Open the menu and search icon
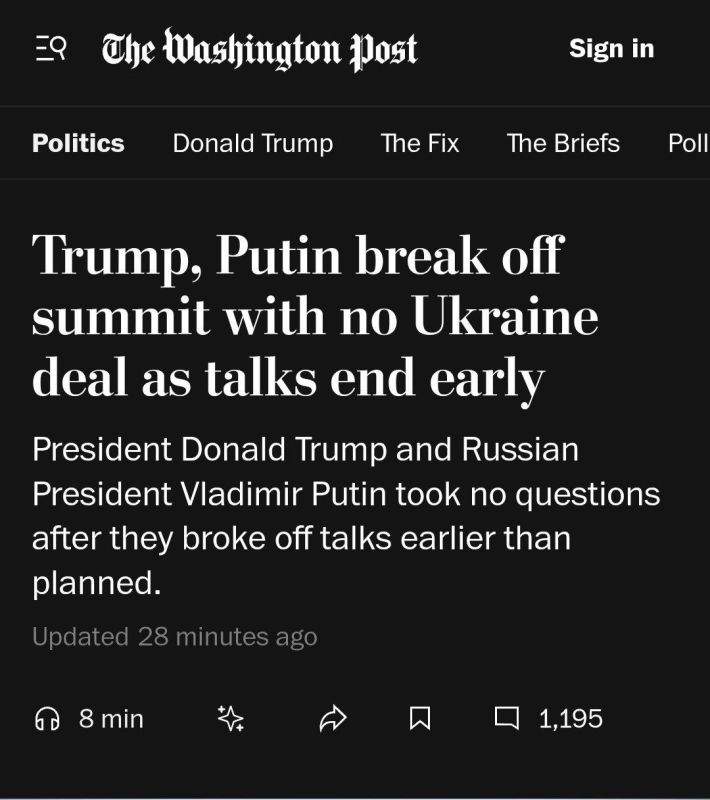The width and height of the screenshot is (710, 800). pyautogui.click(x=49, y=48)
